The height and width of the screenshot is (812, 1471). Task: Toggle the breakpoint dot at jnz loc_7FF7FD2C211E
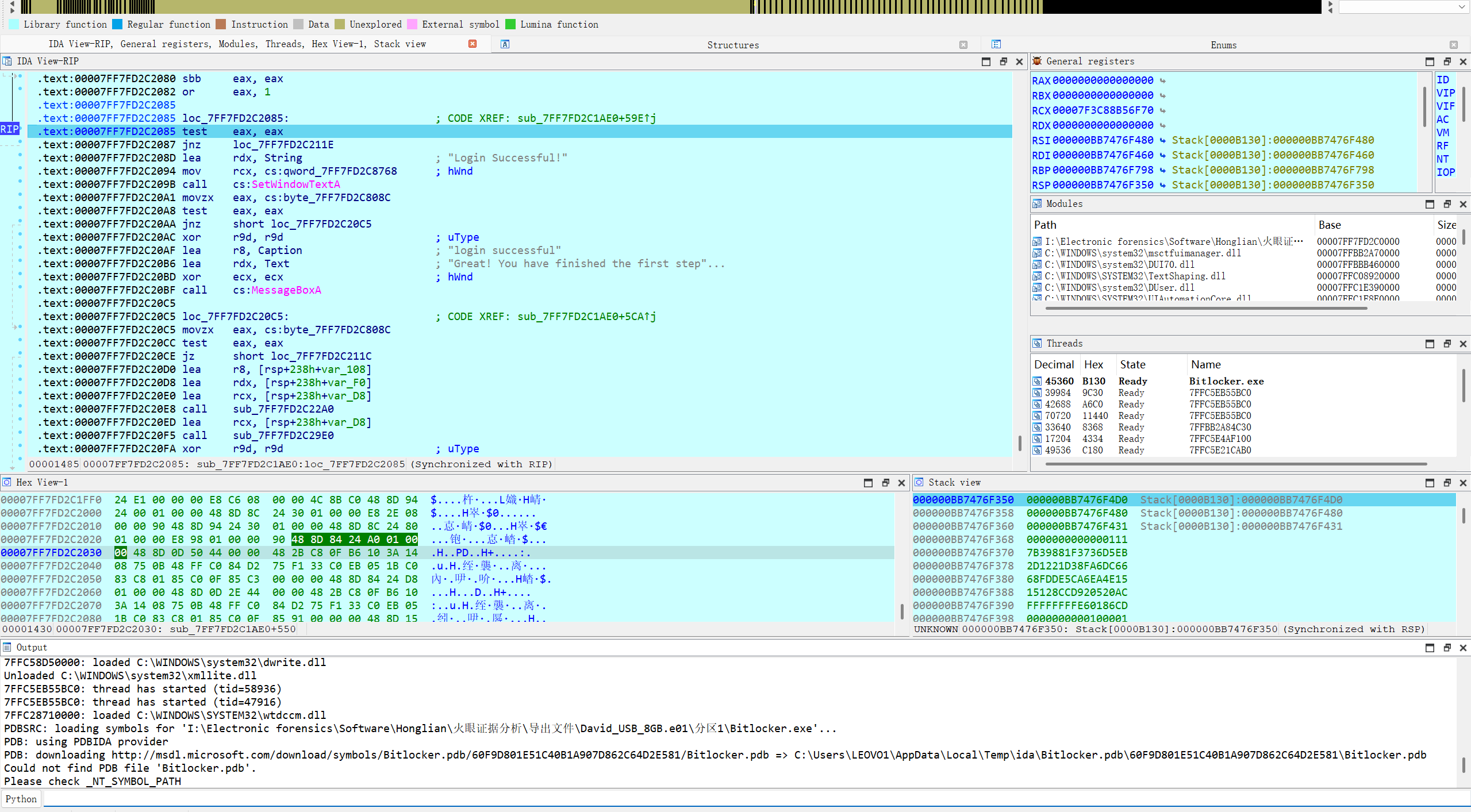pos(20,142)
